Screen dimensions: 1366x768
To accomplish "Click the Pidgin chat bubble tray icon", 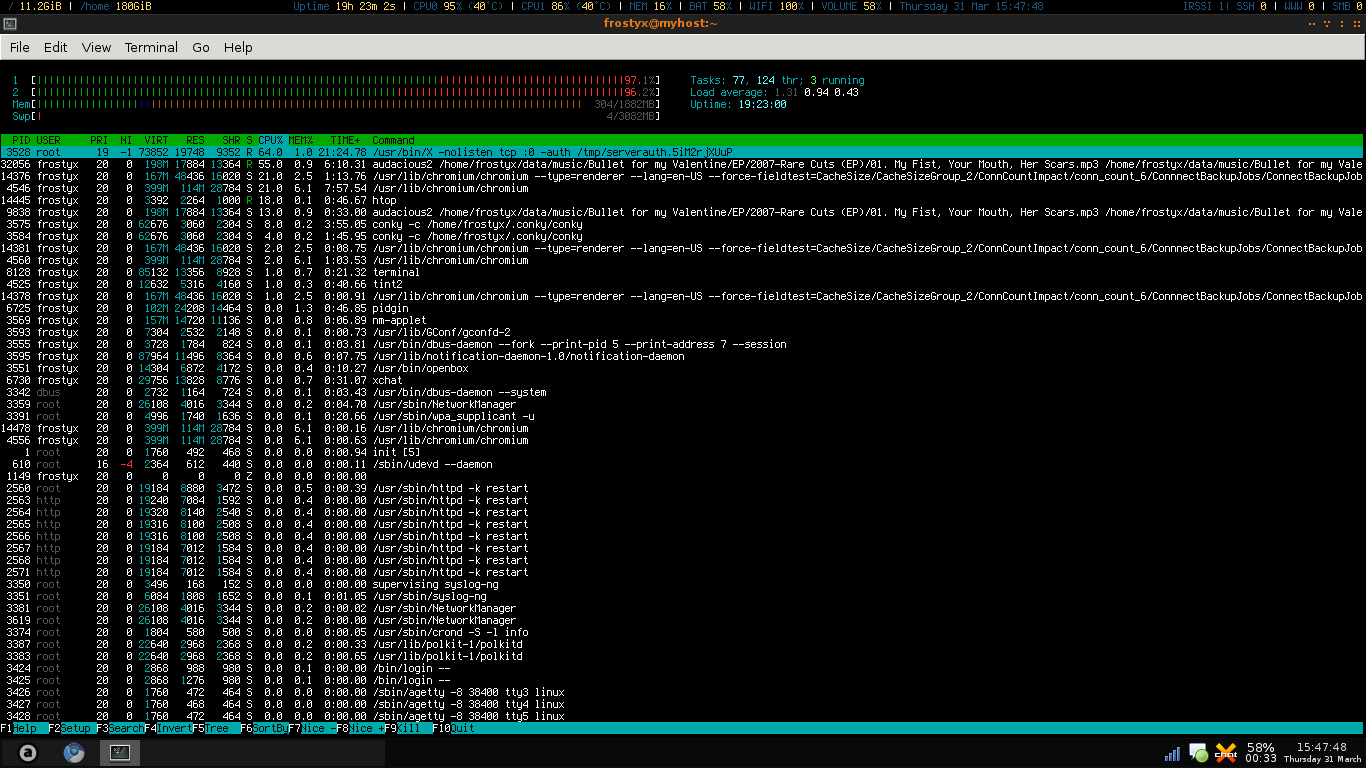I will coord(1198,753).
